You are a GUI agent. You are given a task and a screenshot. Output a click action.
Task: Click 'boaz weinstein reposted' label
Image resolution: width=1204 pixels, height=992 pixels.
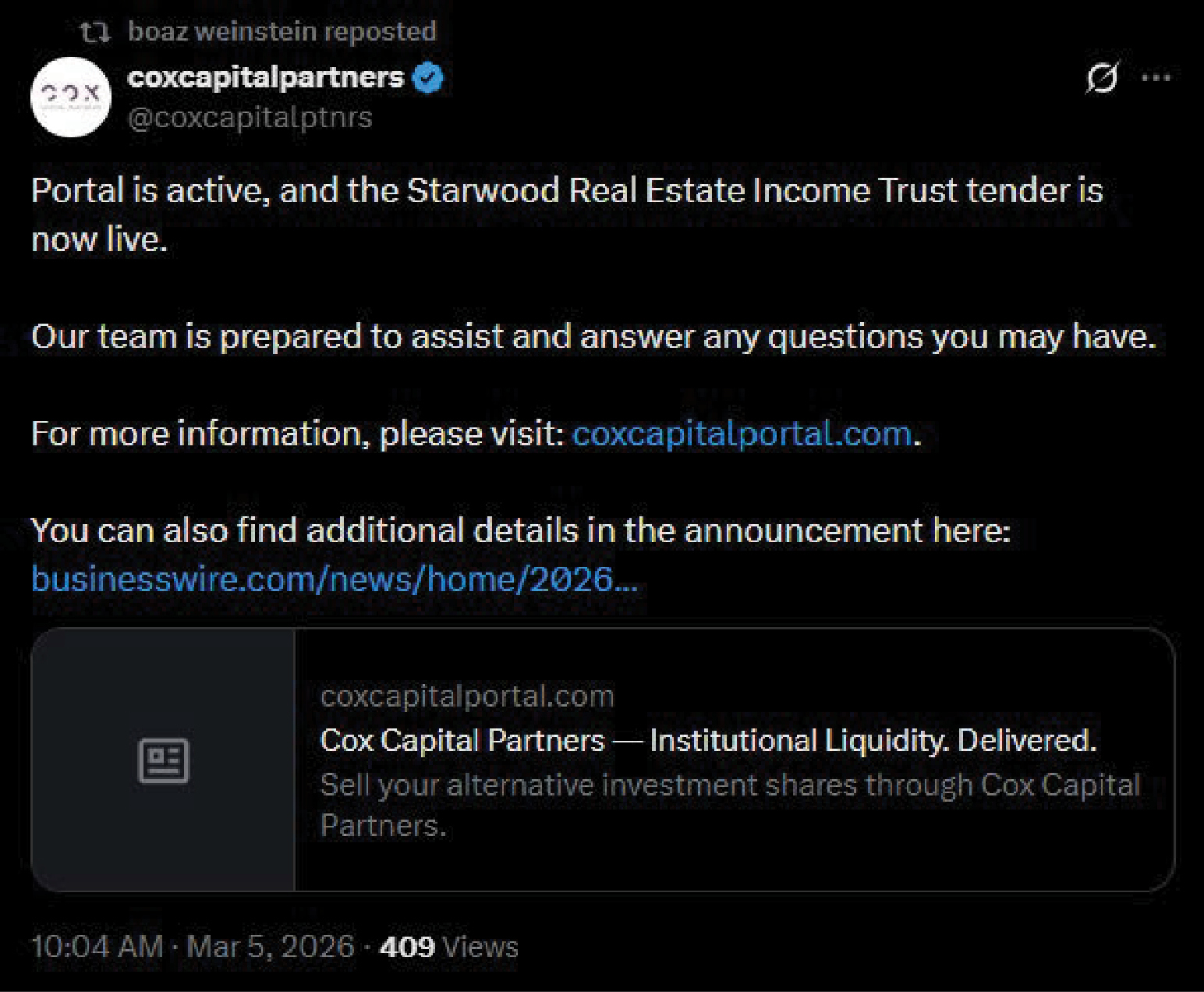[282, 32]
